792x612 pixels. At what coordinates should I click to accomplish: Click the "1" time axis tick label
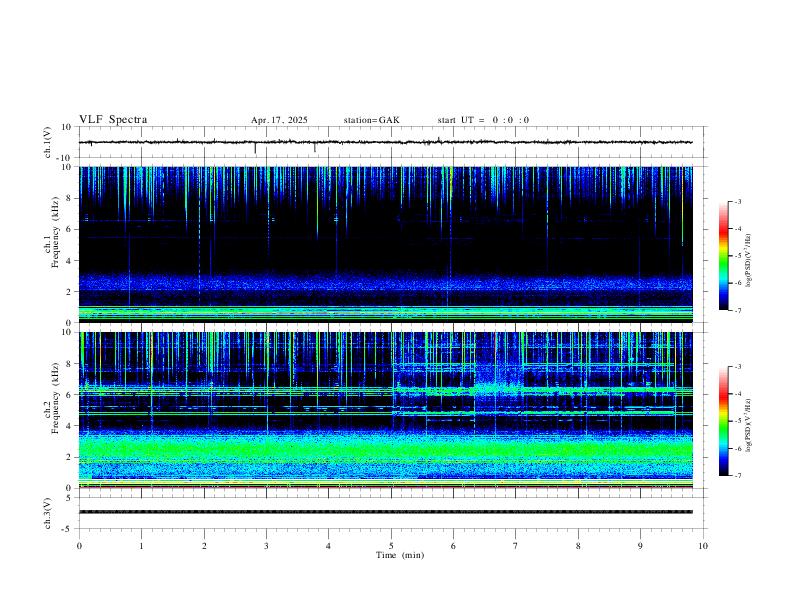click(x=141, y=546)
